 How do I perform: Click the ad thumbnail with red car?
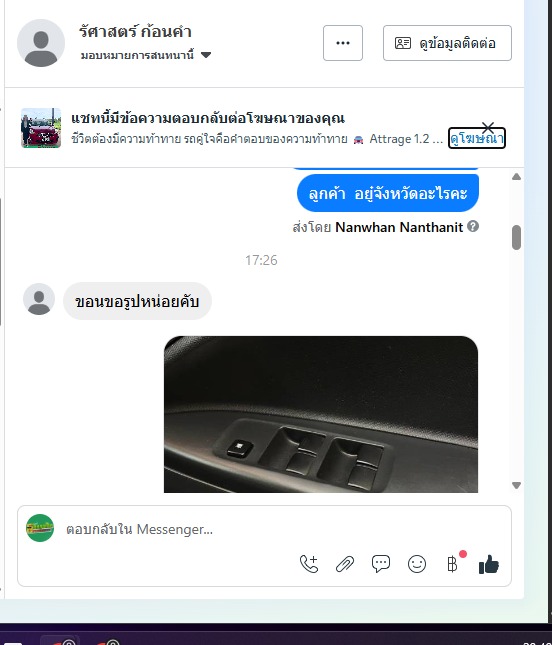41,128
